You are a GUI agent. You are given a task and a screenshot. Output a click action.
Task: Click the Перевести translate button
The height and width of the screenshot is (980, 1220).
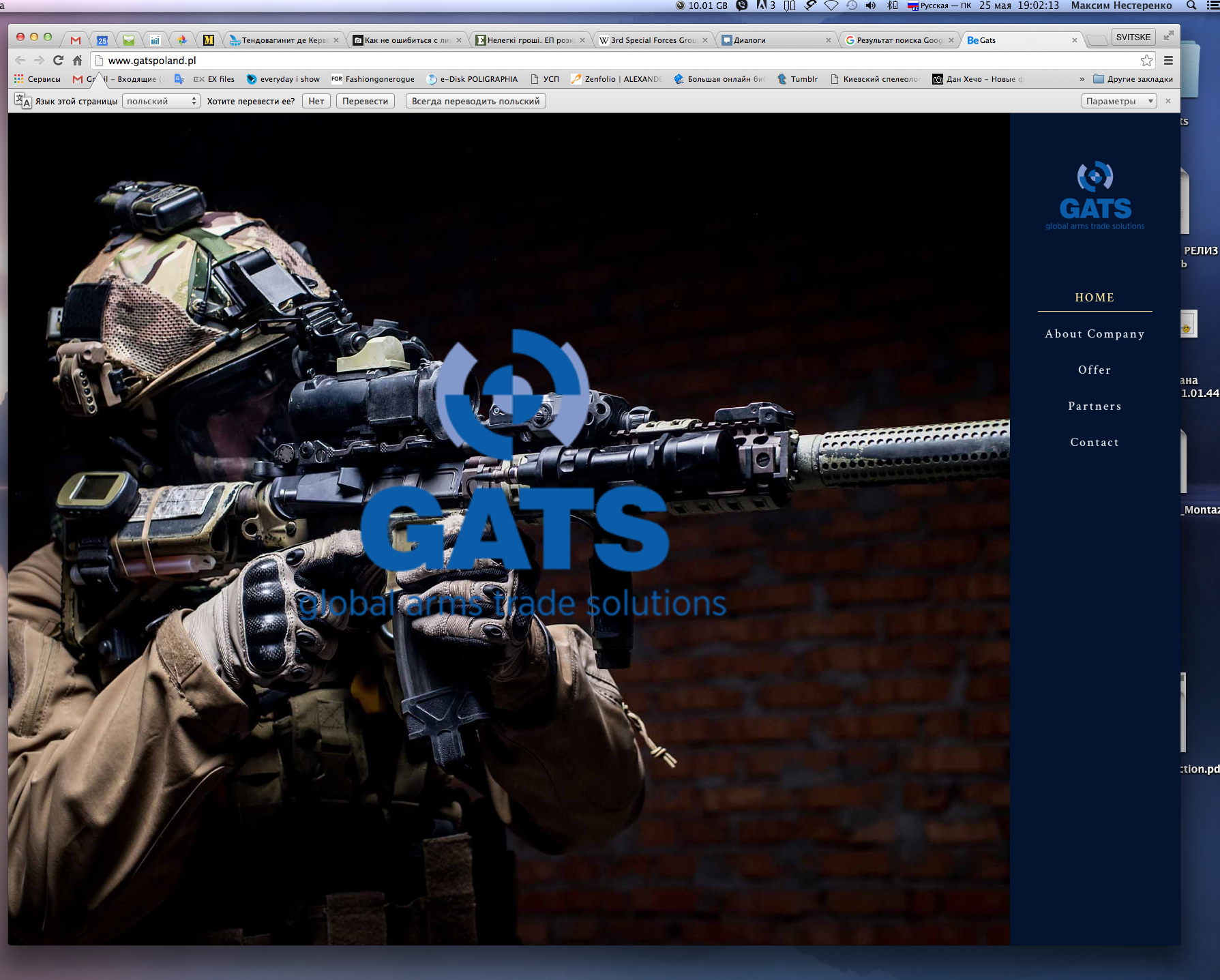[366, 101]
